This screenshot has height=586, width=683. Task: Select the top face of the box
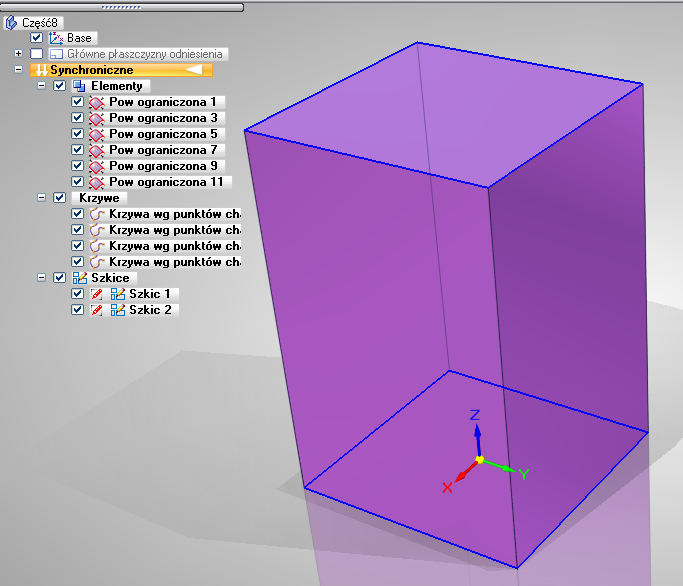coord(444,115)
